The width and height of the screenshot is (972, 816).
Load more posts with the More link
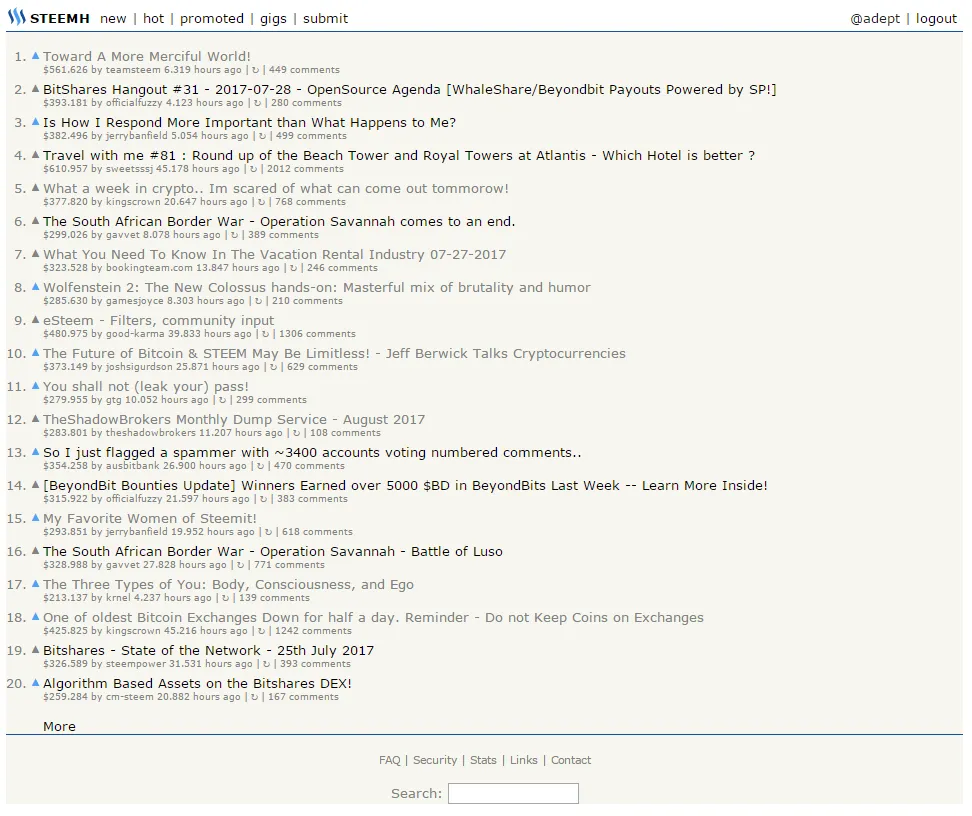pyautogui.click(x=60, y=726)
